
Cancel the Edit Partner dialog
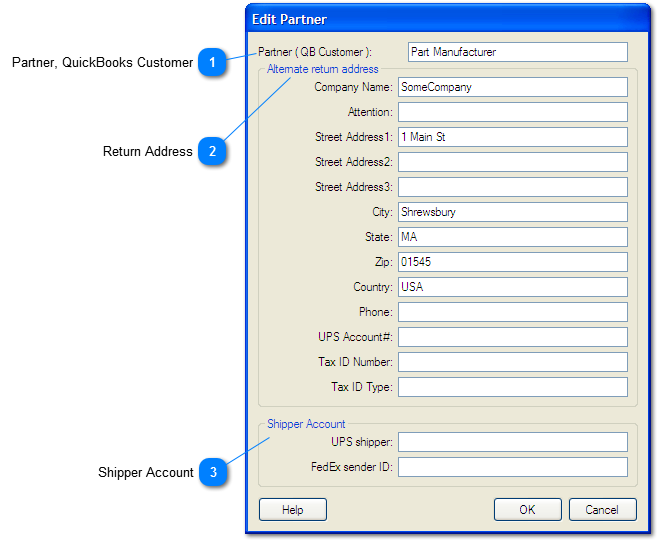click(x=602, y=510)
